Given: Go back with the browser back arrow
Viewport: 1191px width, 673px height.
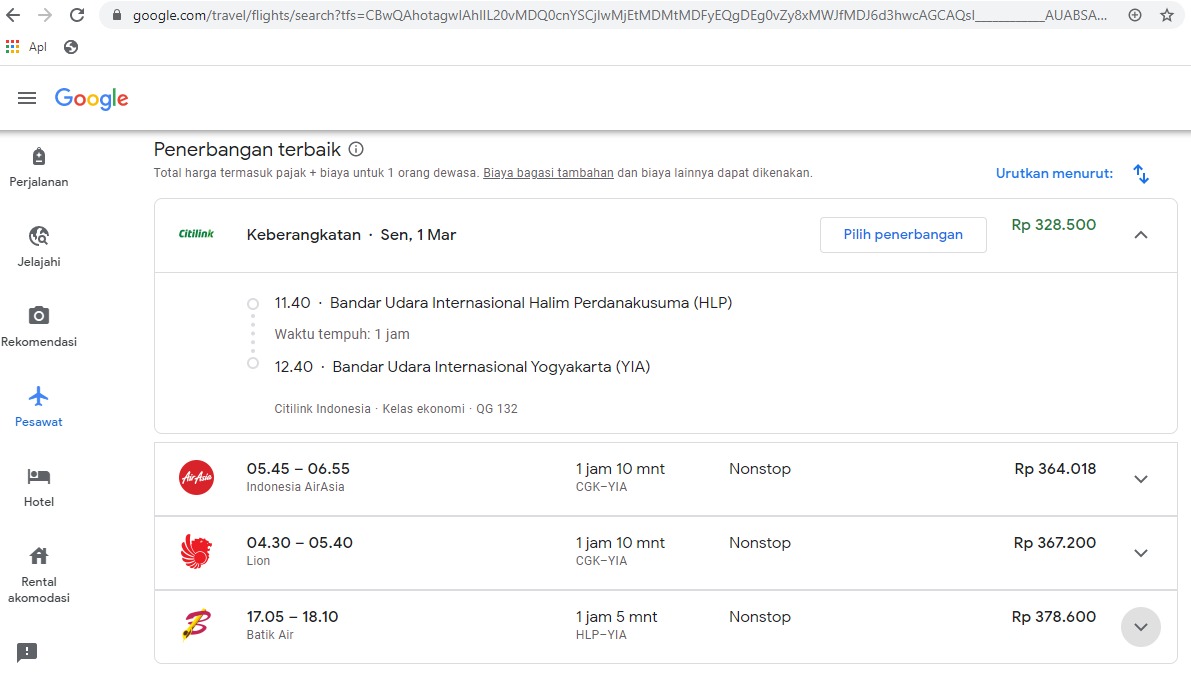Looking at the screenshot, I should 13,15.
